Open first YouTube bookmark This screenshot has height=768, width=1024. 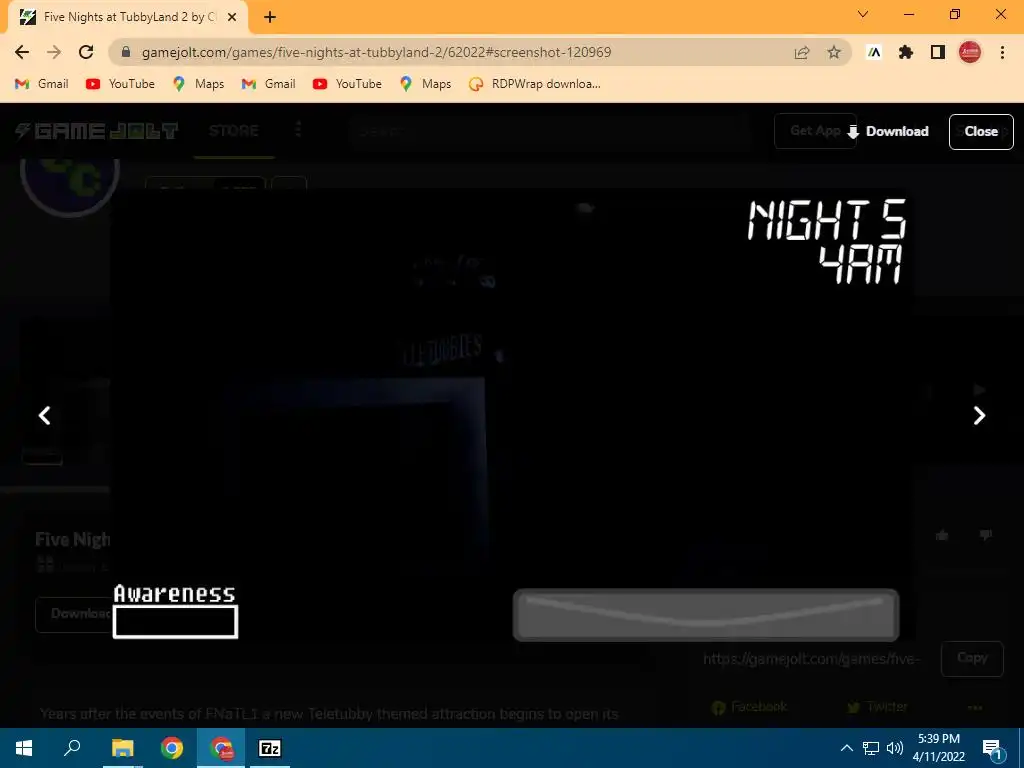(x=120, y=84)
